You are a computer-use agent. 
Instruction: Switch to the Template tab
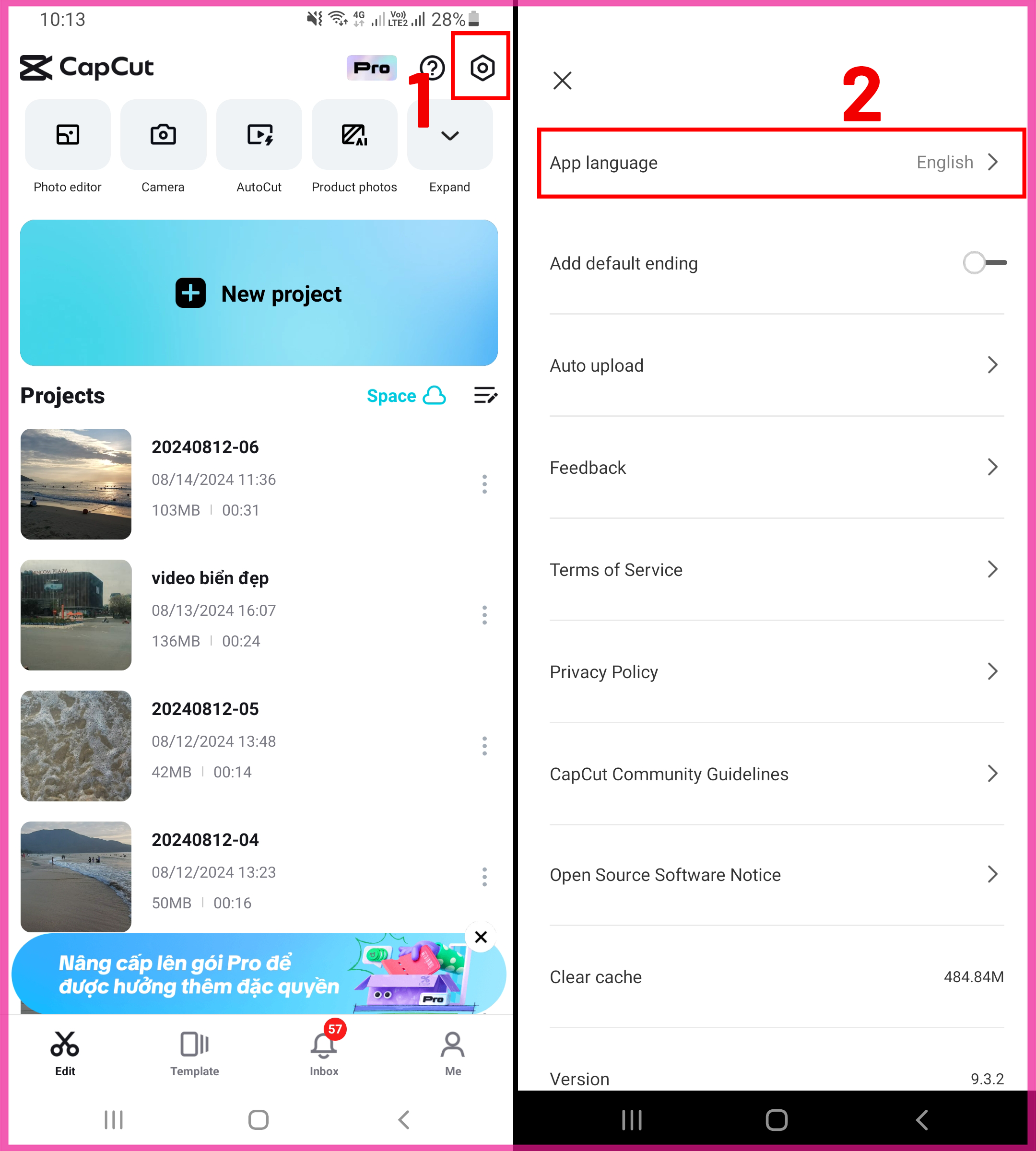pos(194,1053)
